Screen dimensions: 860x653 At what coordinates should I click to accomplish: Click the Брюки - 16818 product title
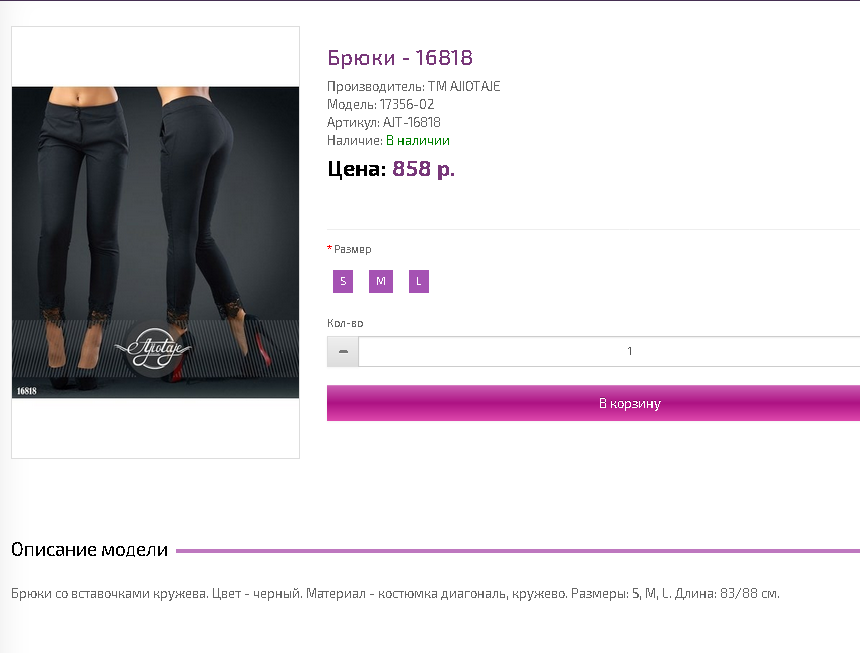pos(400,58)
